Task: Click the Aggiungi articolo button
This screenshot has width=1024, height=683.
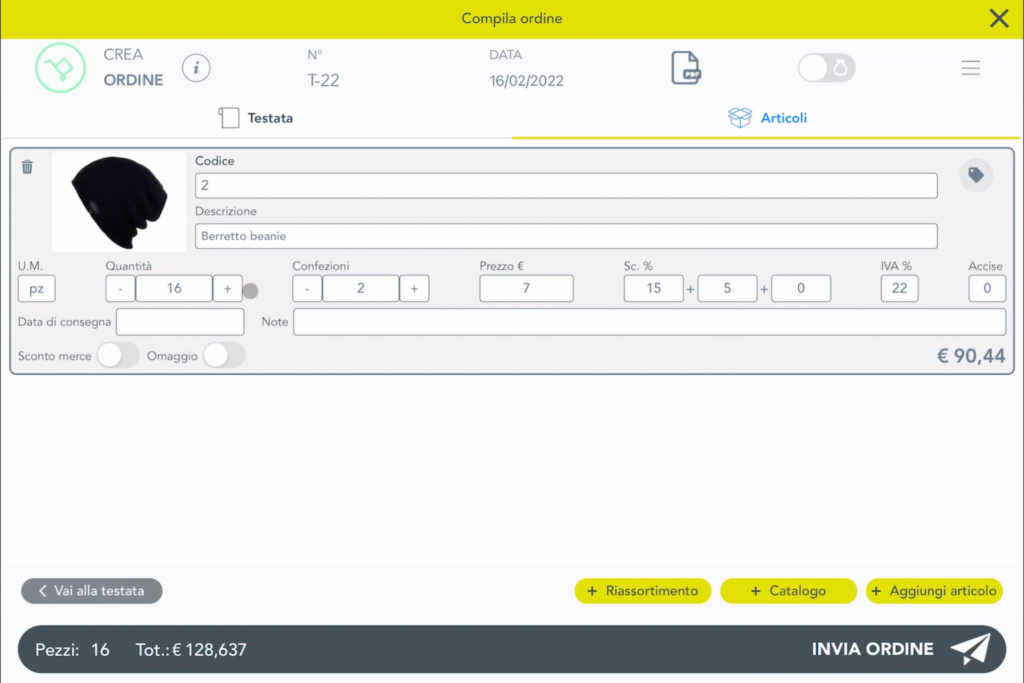Action: (x=934, y=591)
